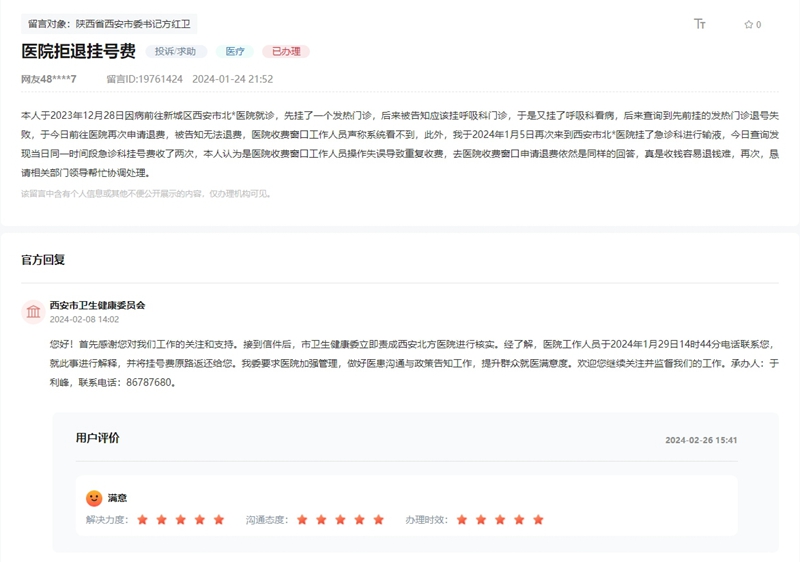Viewport: 800px width, 562px height.
Task: Select the 投诉/求助 tag
Action: tap(177, 51)
